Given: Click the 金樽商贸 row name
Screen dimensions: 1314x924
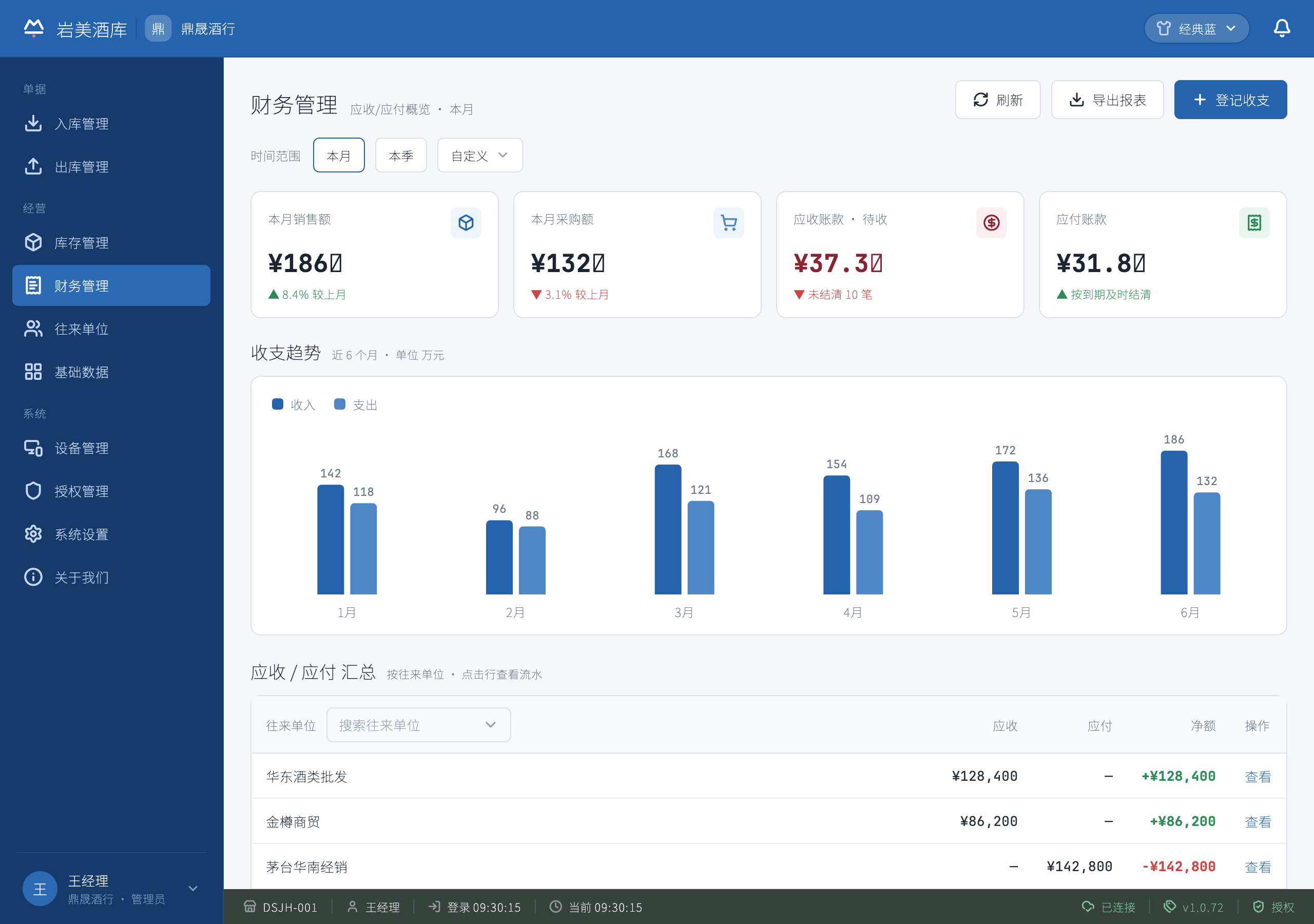Looking at the screenshot, I should coord(293,822).
